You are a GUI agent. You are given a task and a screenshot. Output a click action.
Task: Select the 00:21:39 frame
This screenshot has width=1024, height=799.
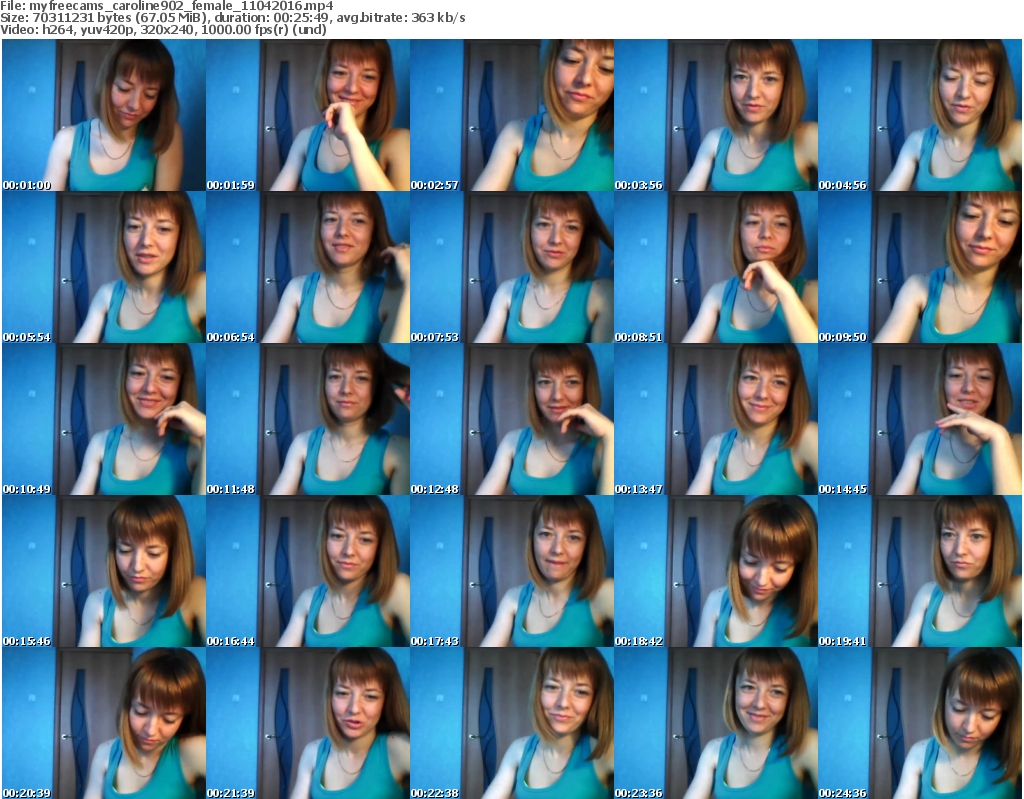coord(308,723)
